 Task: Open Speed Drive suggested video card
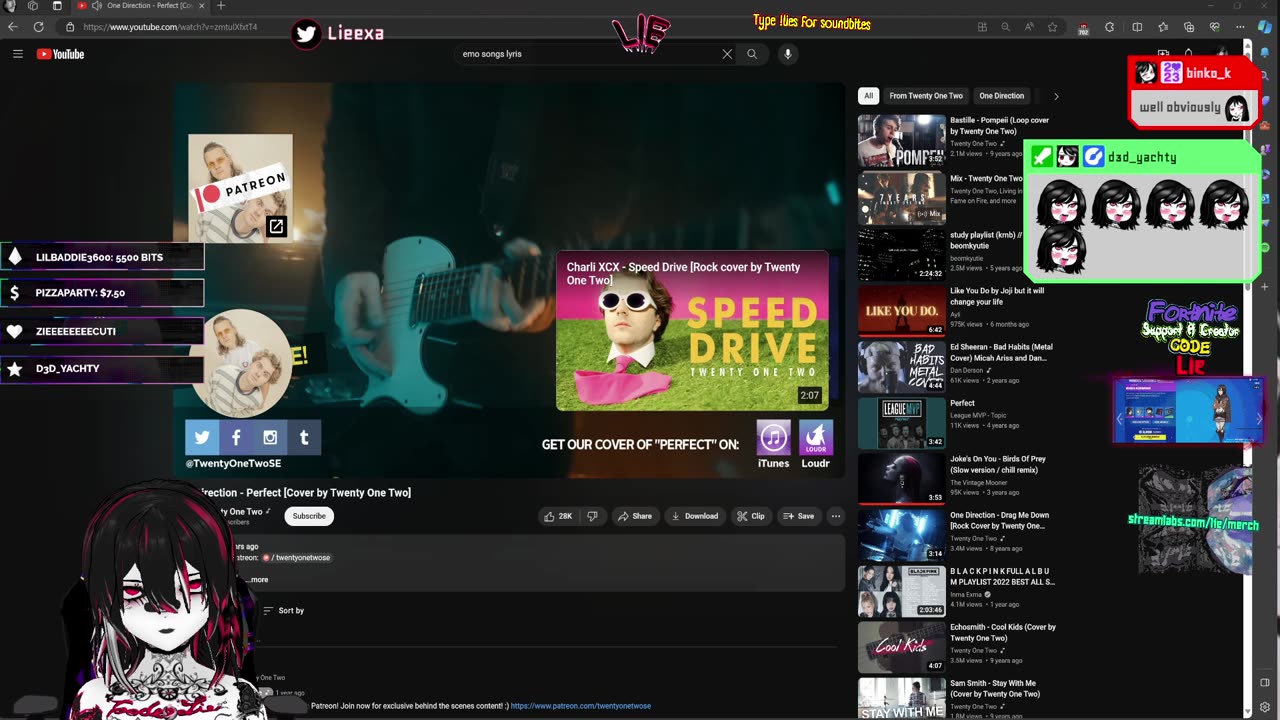click(x=692, y=331)
